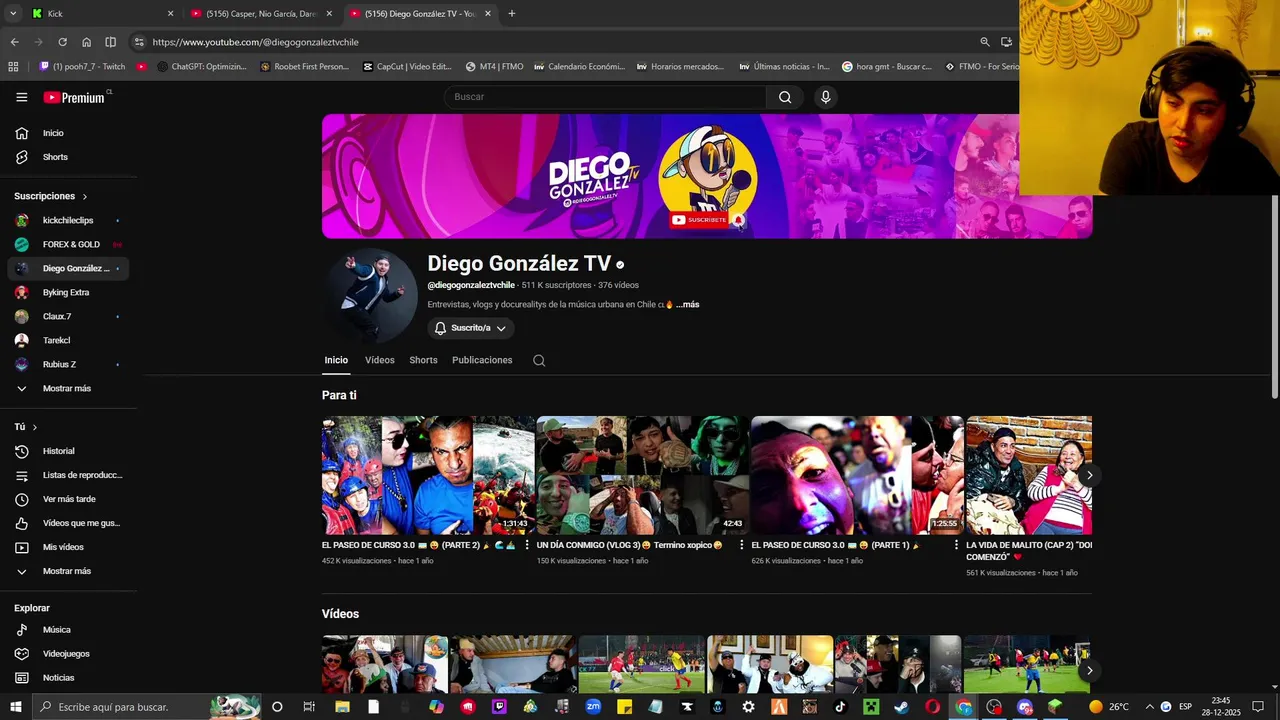1280x720 pixels.
Task: Open Tarekcl subscription channel
Action: coord(68,340)
